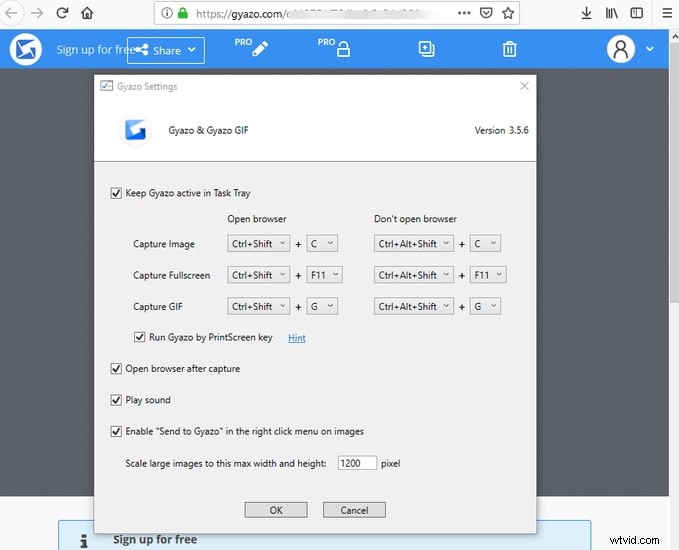Open the Share dropdown button
This screenshot has width=679, height=550.
point(166,50)
